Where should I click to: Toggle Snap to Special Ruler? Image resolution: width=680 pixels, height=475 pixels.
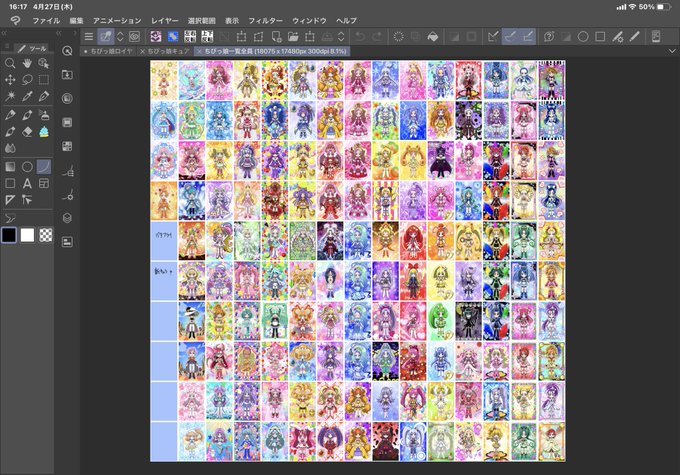point(510,37)
